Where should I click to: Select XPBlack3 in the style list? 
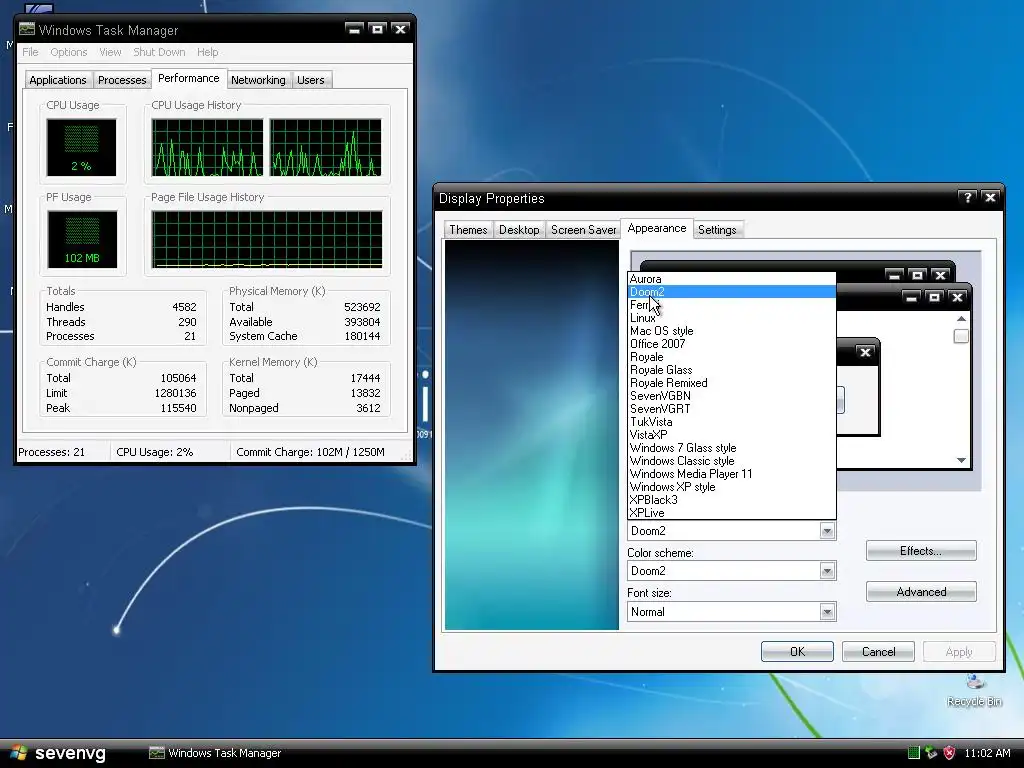click(x=731, y=500)
